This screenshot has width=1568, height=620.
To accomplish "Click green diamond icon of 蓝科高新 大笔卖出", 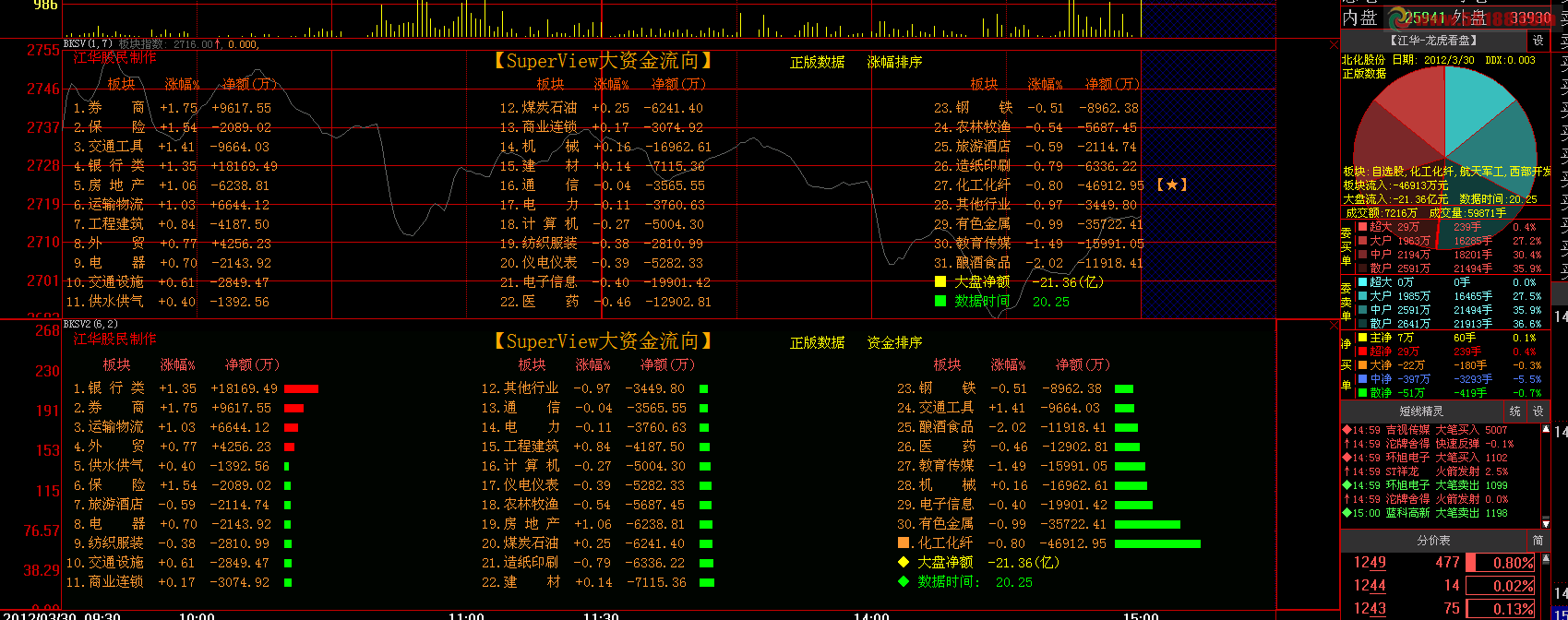I will [x=1347, y=513].
